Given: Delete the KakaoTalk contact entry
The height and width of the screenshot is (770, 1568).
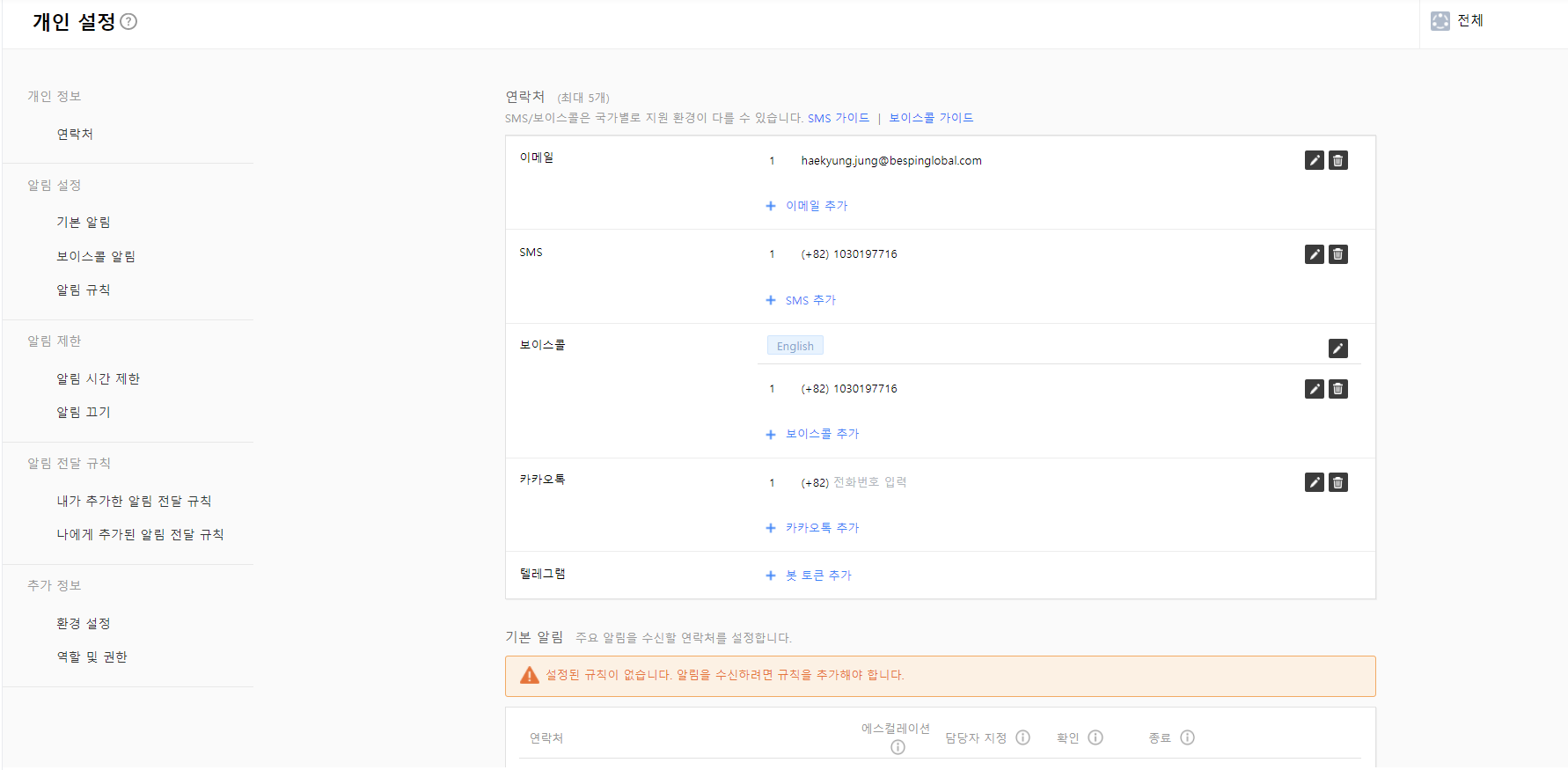Looking at the screenshot, I should click(1337, 482).
